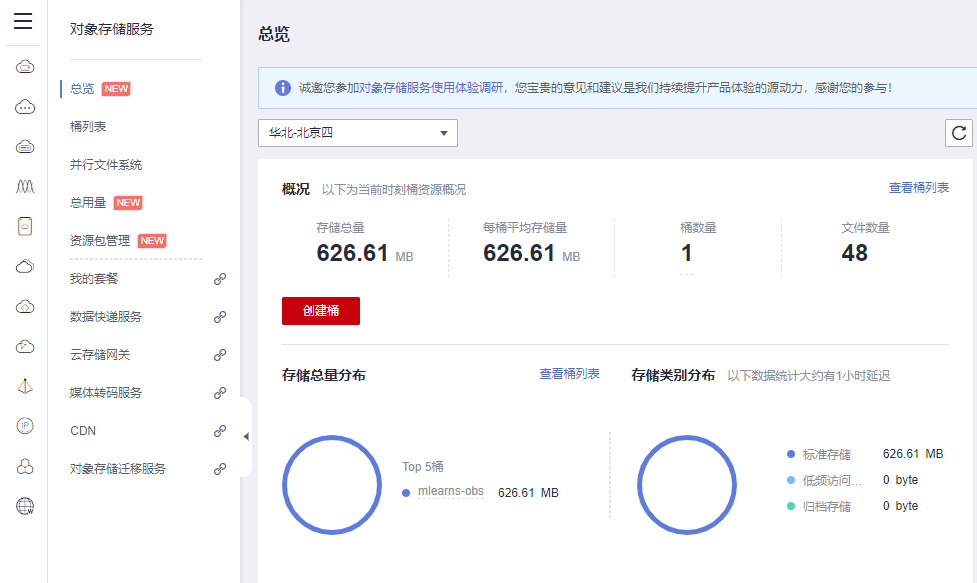Click the blue 标准存储 legend dot
Image resolution: width=977 pixels, height=583 pixels.
point(793,454)
